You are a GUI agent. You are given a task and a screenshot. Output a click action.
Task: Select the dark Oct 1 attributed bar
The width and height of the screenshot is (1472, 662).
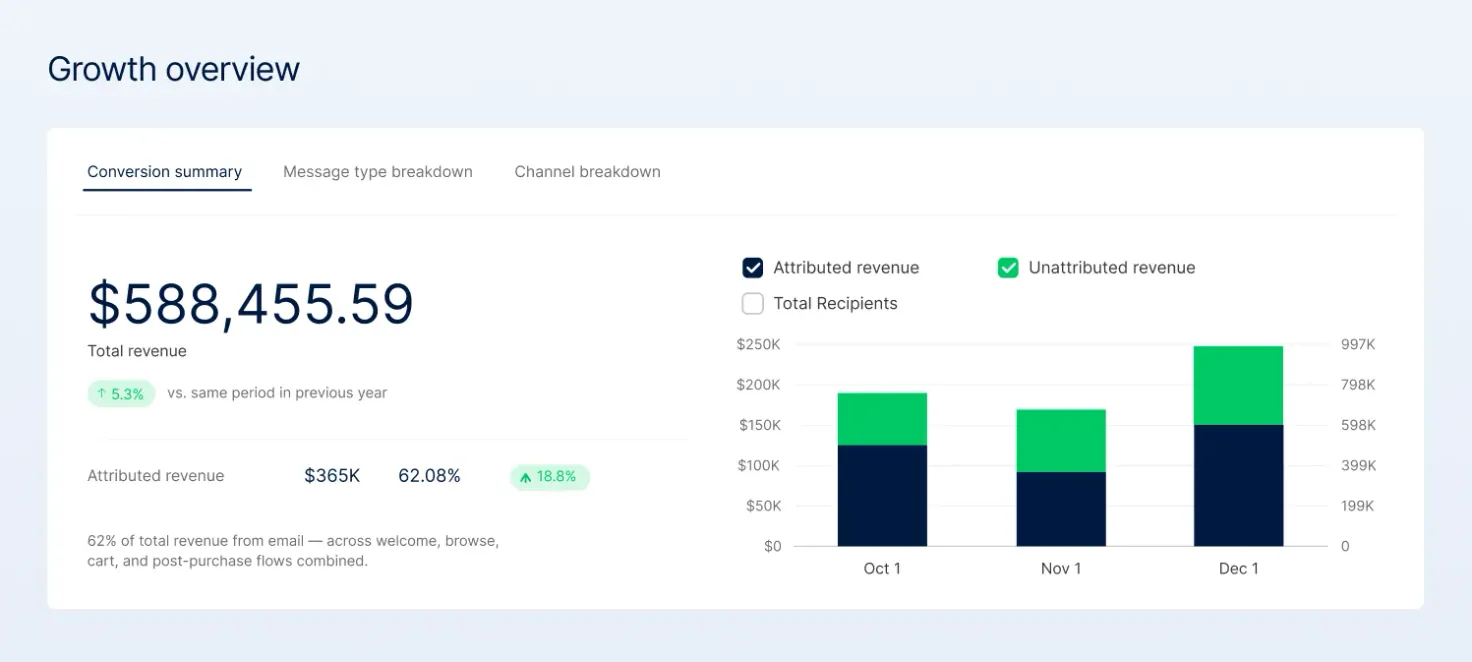(882, 495)
